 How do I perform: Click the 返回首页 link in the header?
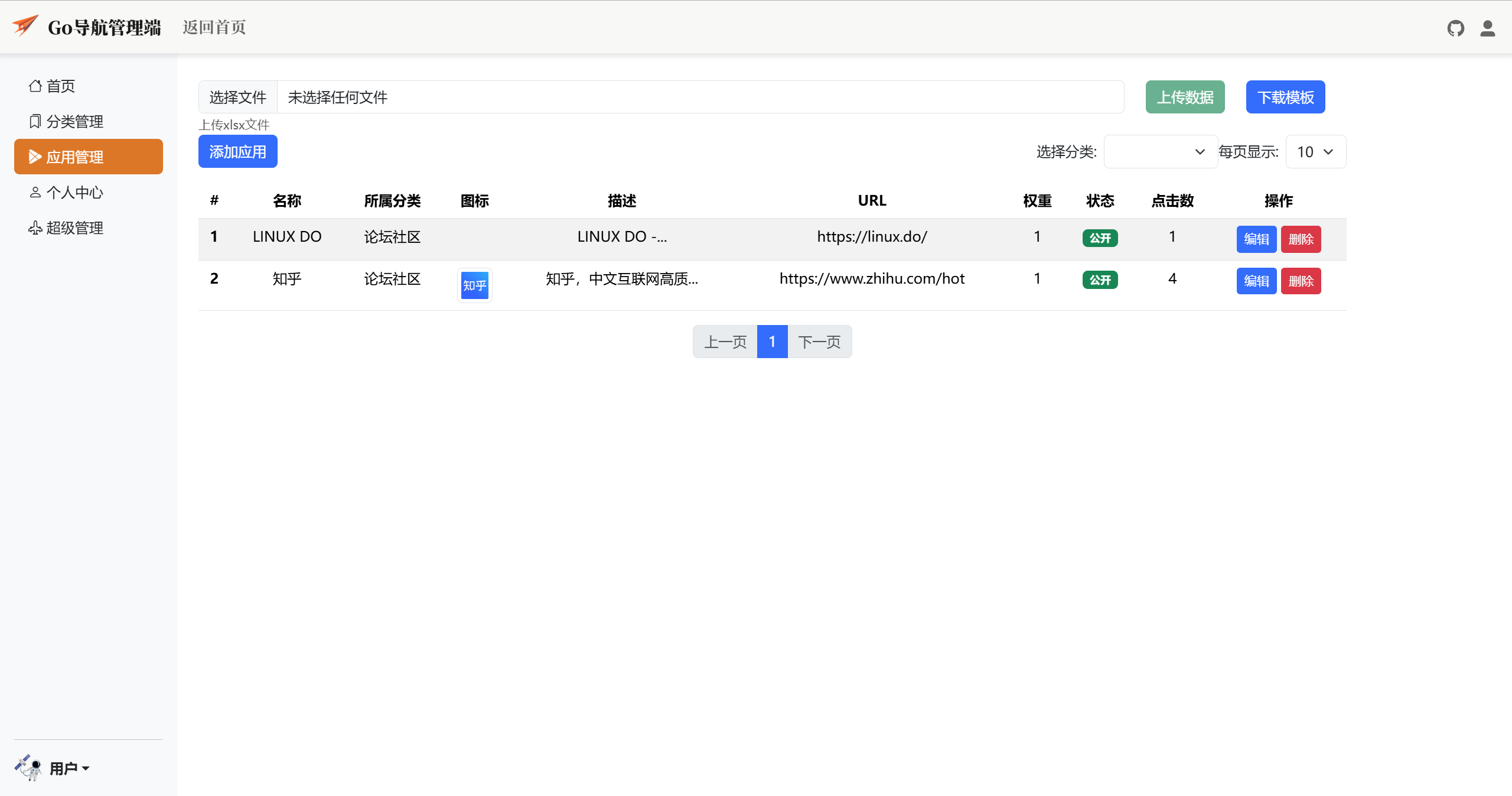(214, 27)
